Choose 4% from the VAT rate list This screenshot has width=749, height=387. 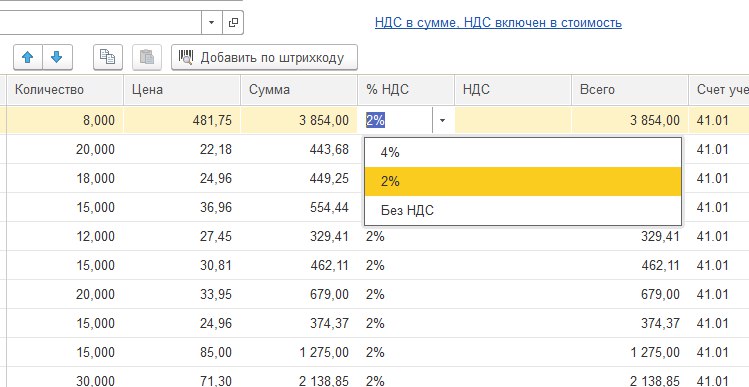(523, 152)
